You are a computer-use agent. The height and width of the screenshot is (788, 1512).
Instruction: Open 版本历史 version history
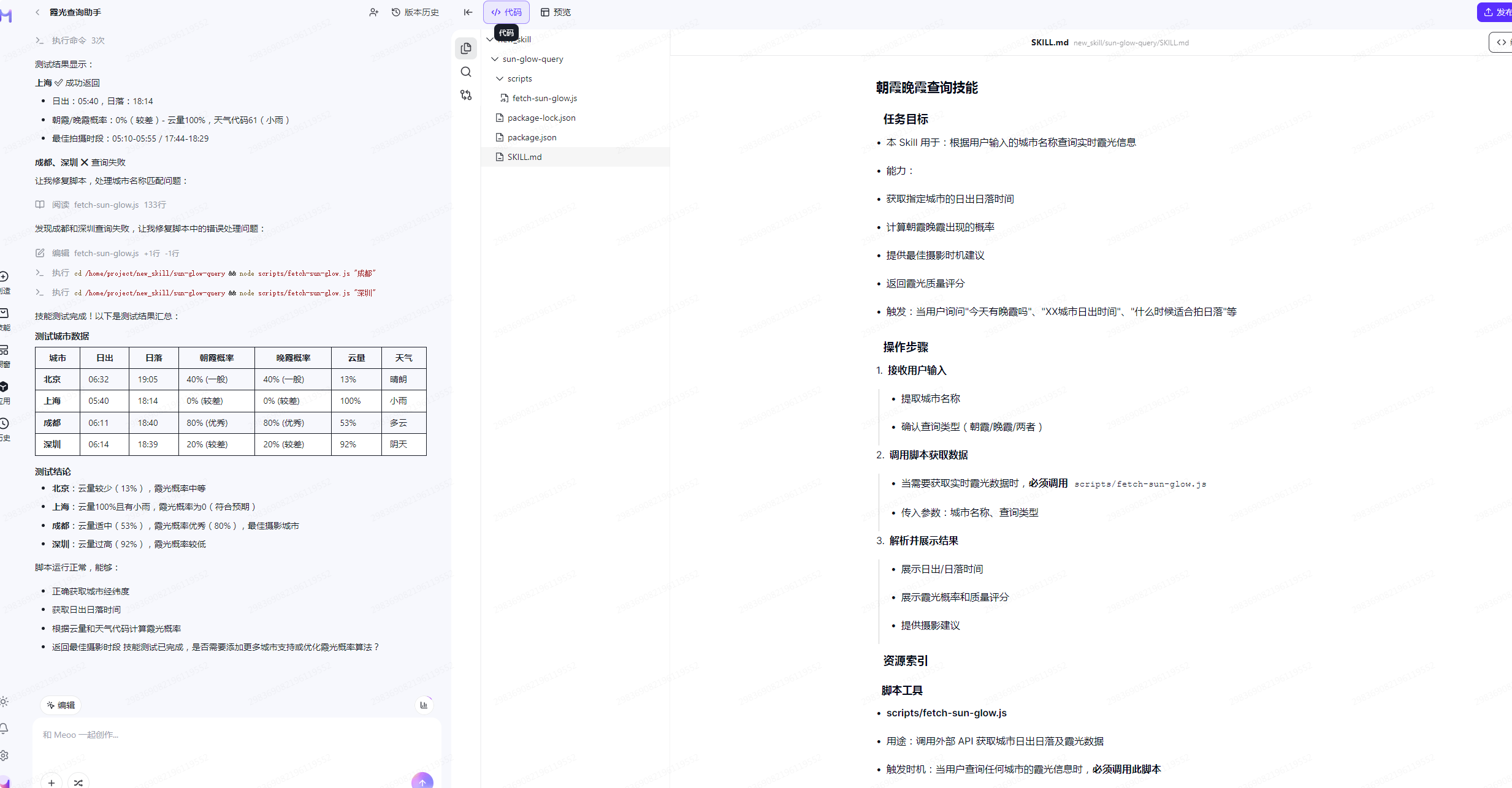pyautogui.click(x=415, y=12)
